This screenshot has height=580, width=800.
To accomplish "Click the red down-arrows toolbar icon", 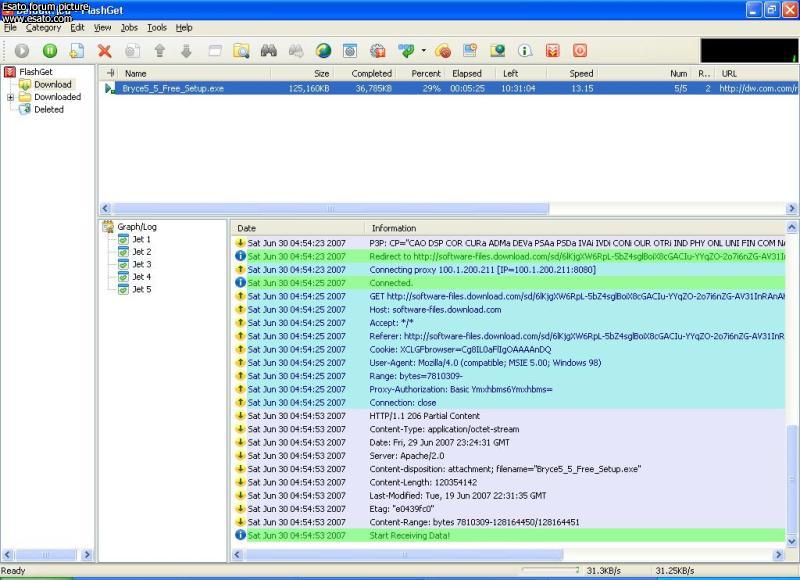I will tap(553, 51).
